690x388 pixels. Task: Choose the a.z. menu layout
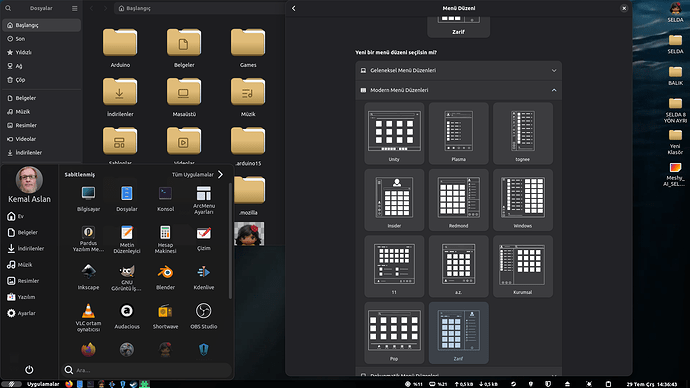tap(458, 266)
